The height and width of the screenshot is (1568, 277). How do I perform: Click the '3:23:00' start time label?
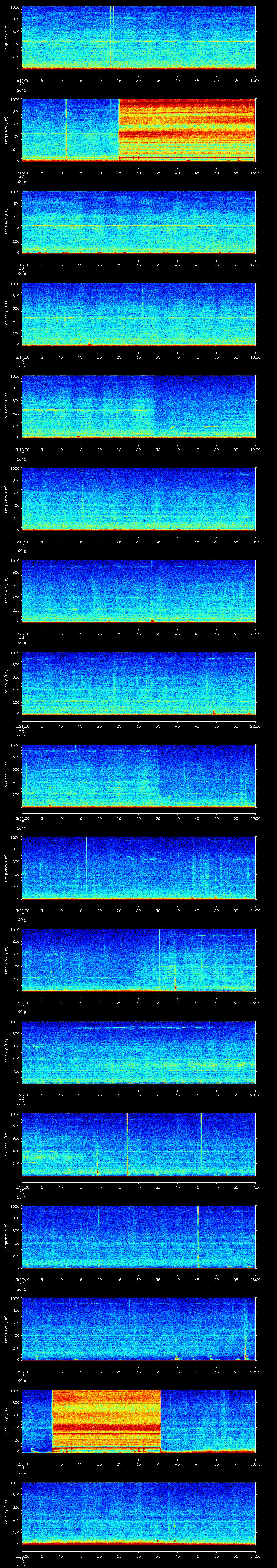coord(22,910)
